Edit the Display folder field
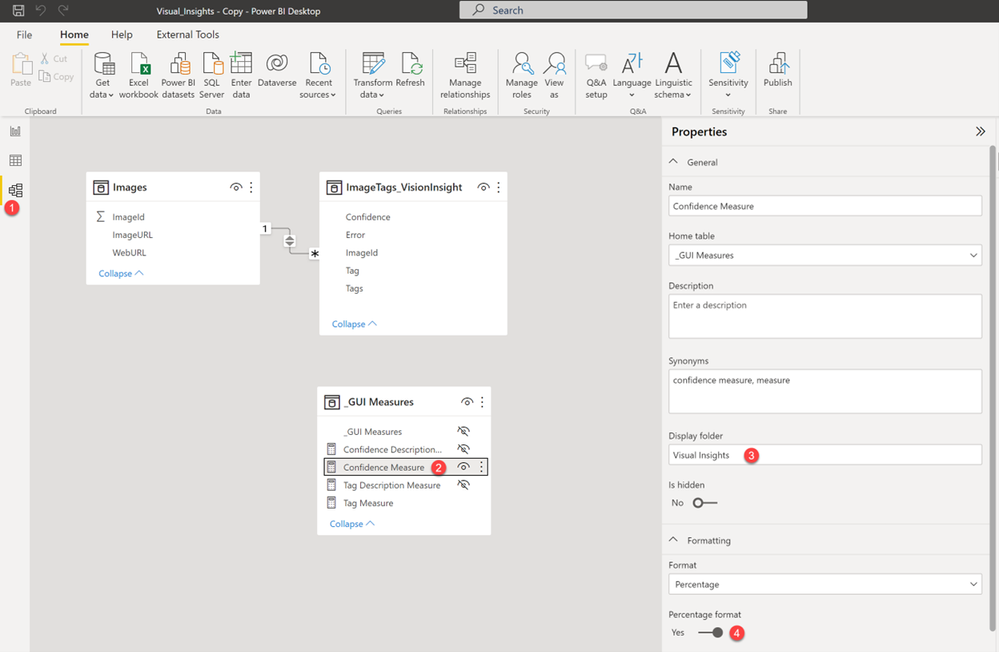 point(825,455)
